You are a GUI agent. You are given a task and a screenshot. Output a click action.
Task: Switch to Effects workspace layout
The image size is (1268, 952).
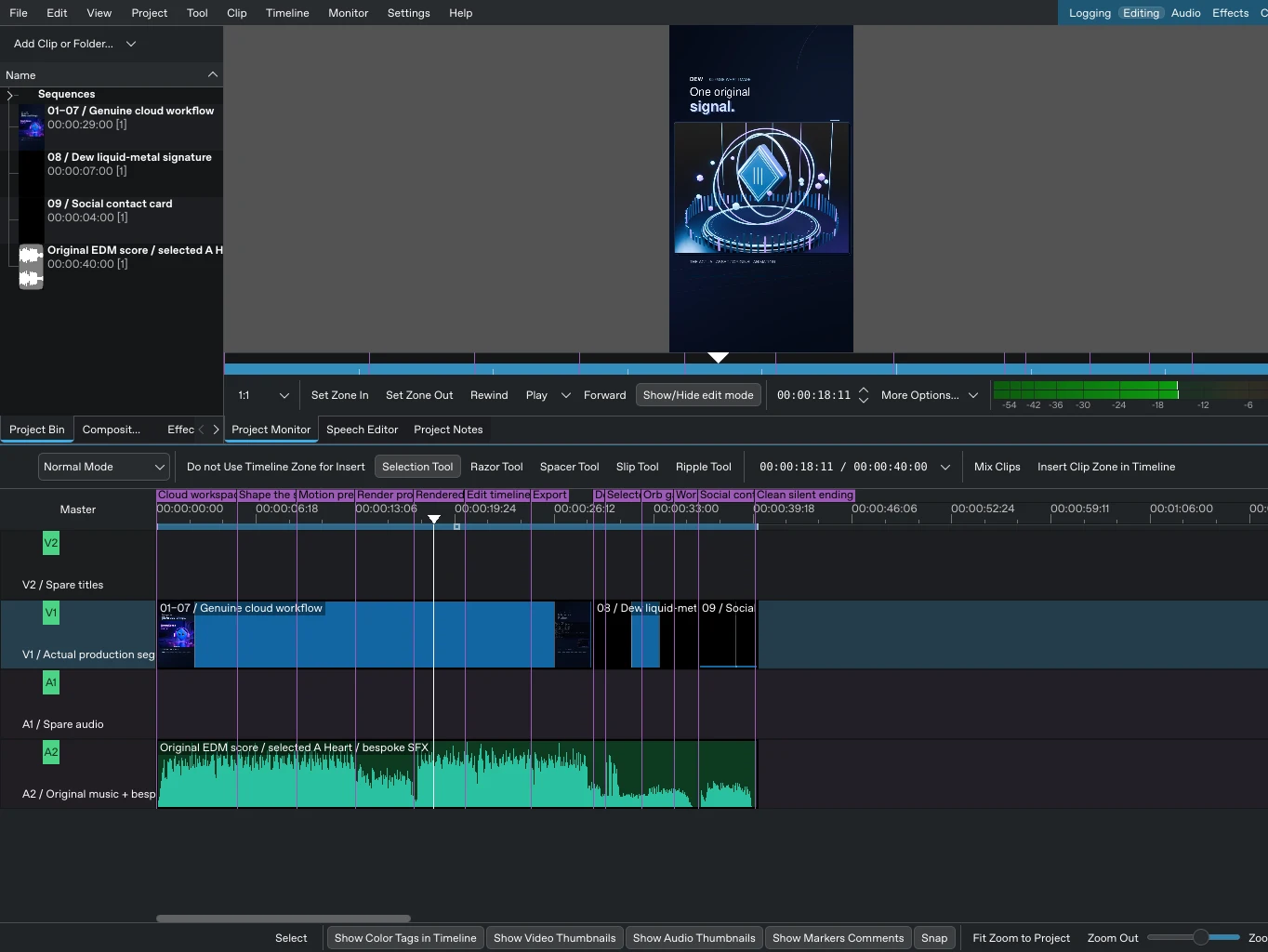1230,13
